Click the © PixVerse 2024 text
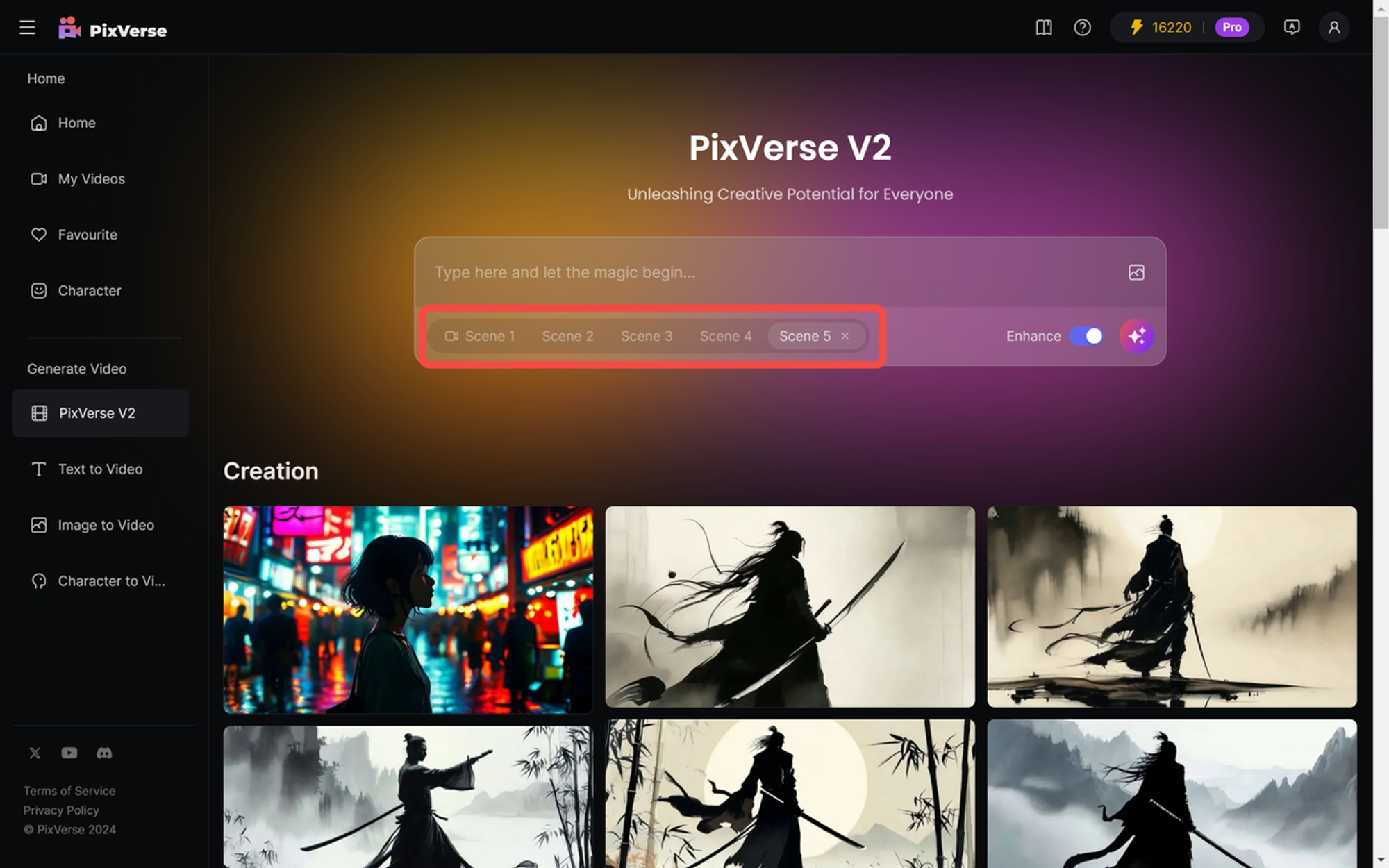The height and width of the screenshot is (868, 1389). tap(69, 830)
